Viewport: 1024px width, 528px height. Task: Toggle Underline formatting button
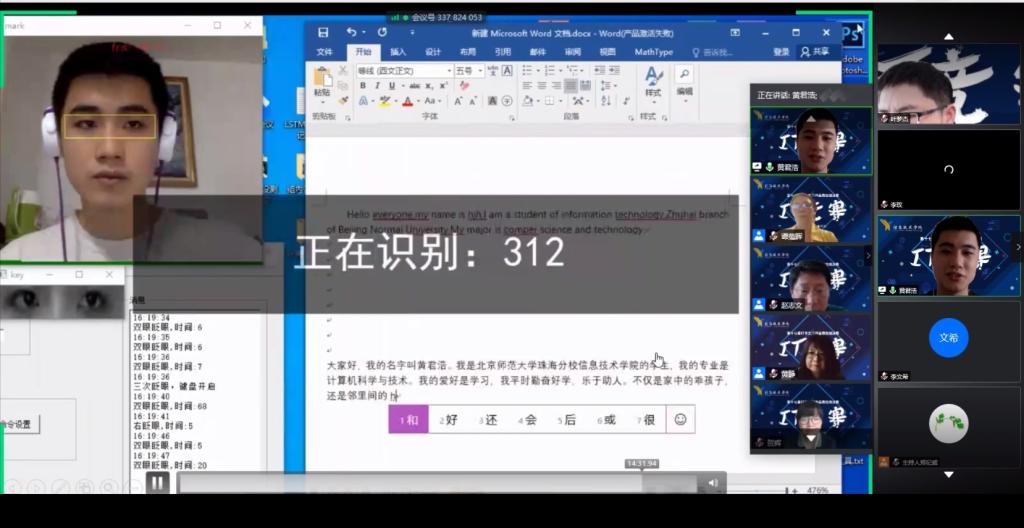(x=391, y=86)
